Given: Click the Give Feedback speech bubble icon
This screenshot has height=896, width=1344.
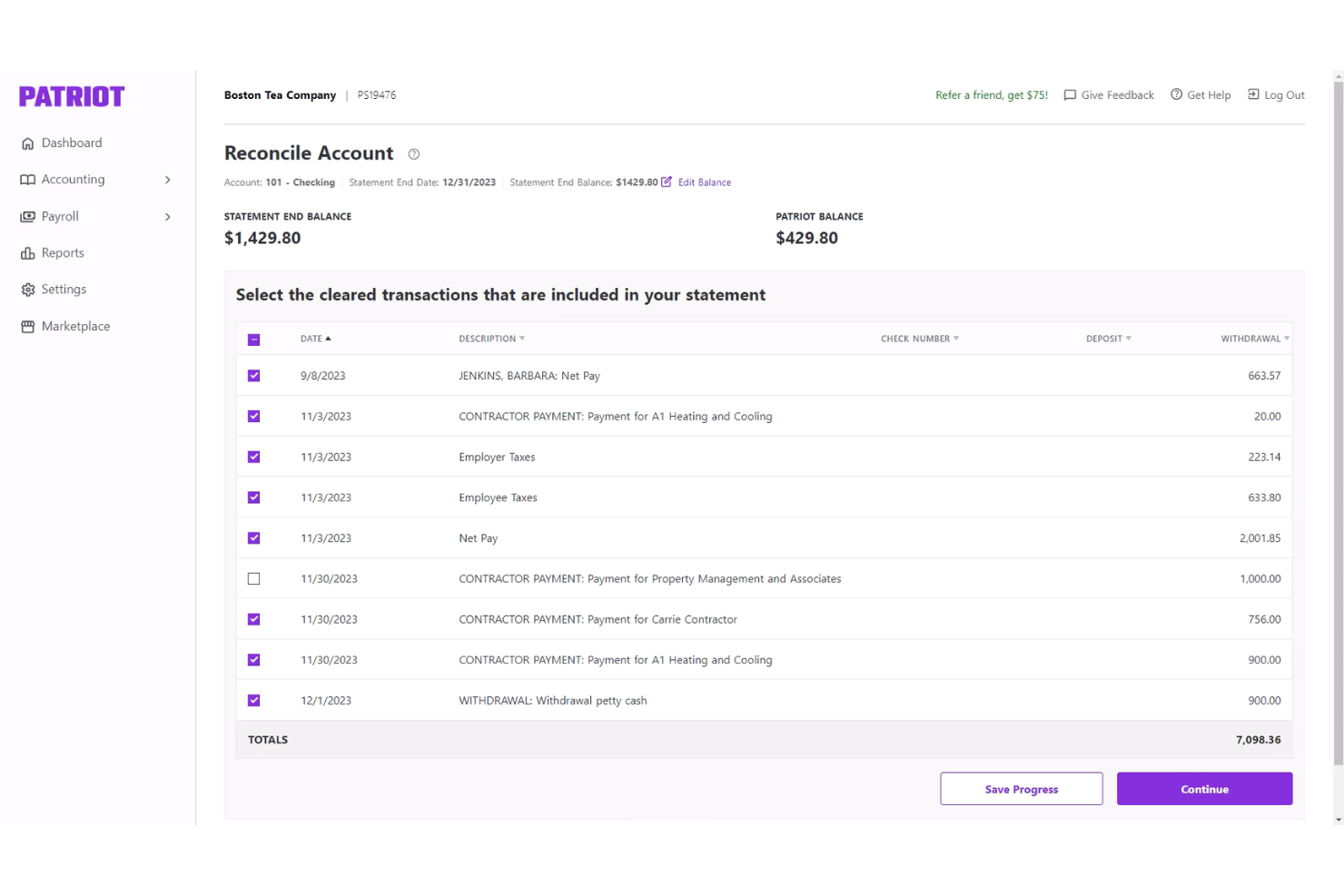Looking at the screenshot, I should (1070, 94).
